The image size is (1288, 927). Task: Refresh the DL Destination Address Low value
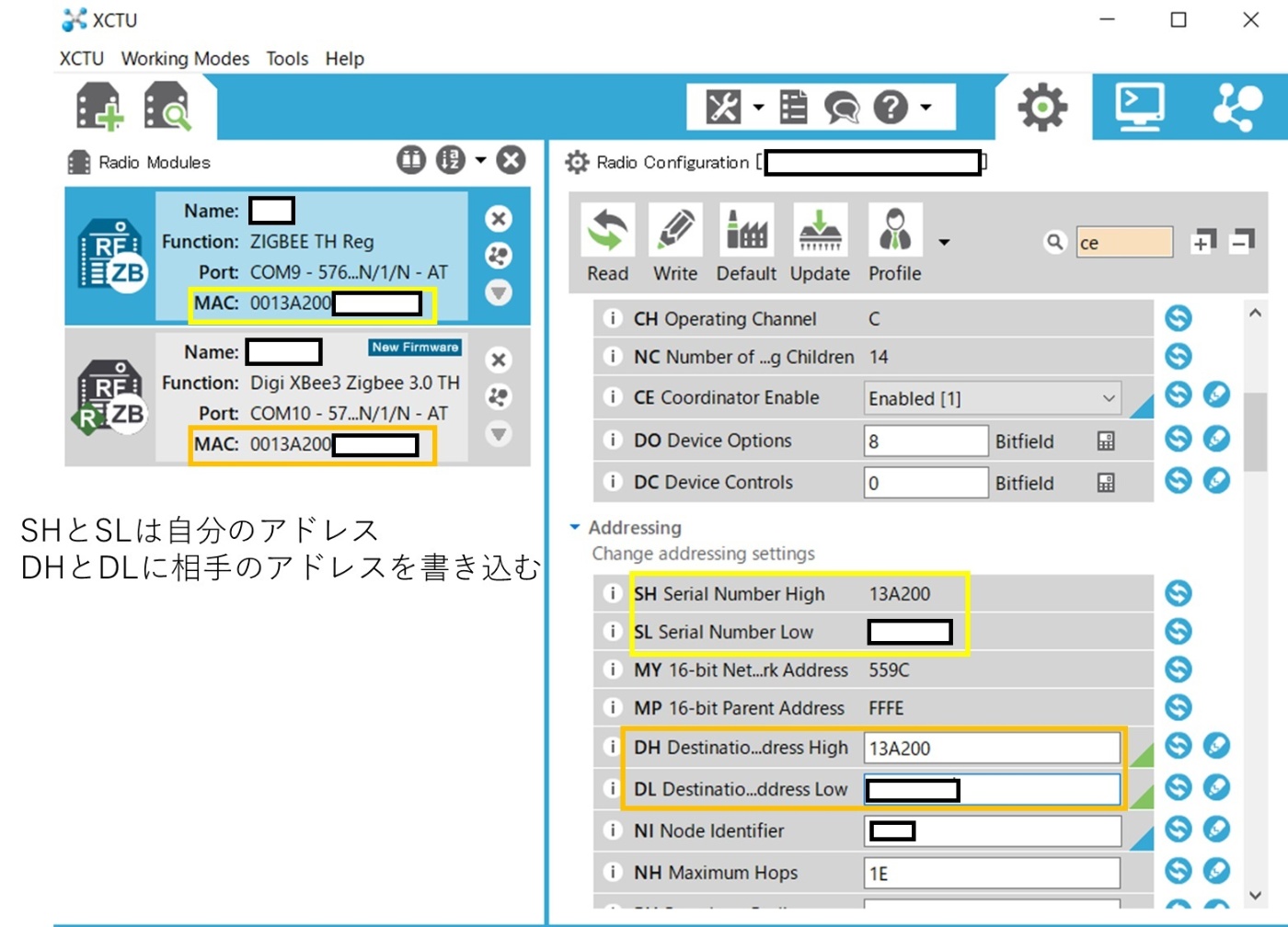tap(1179, 787)
